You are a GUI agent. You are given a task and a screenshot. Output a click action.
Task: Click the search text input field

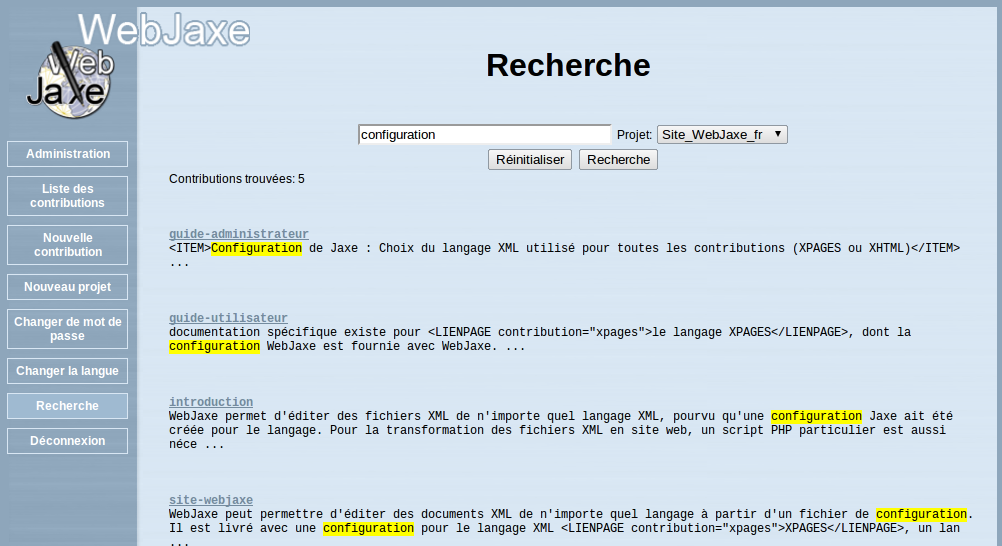[484, 134]
